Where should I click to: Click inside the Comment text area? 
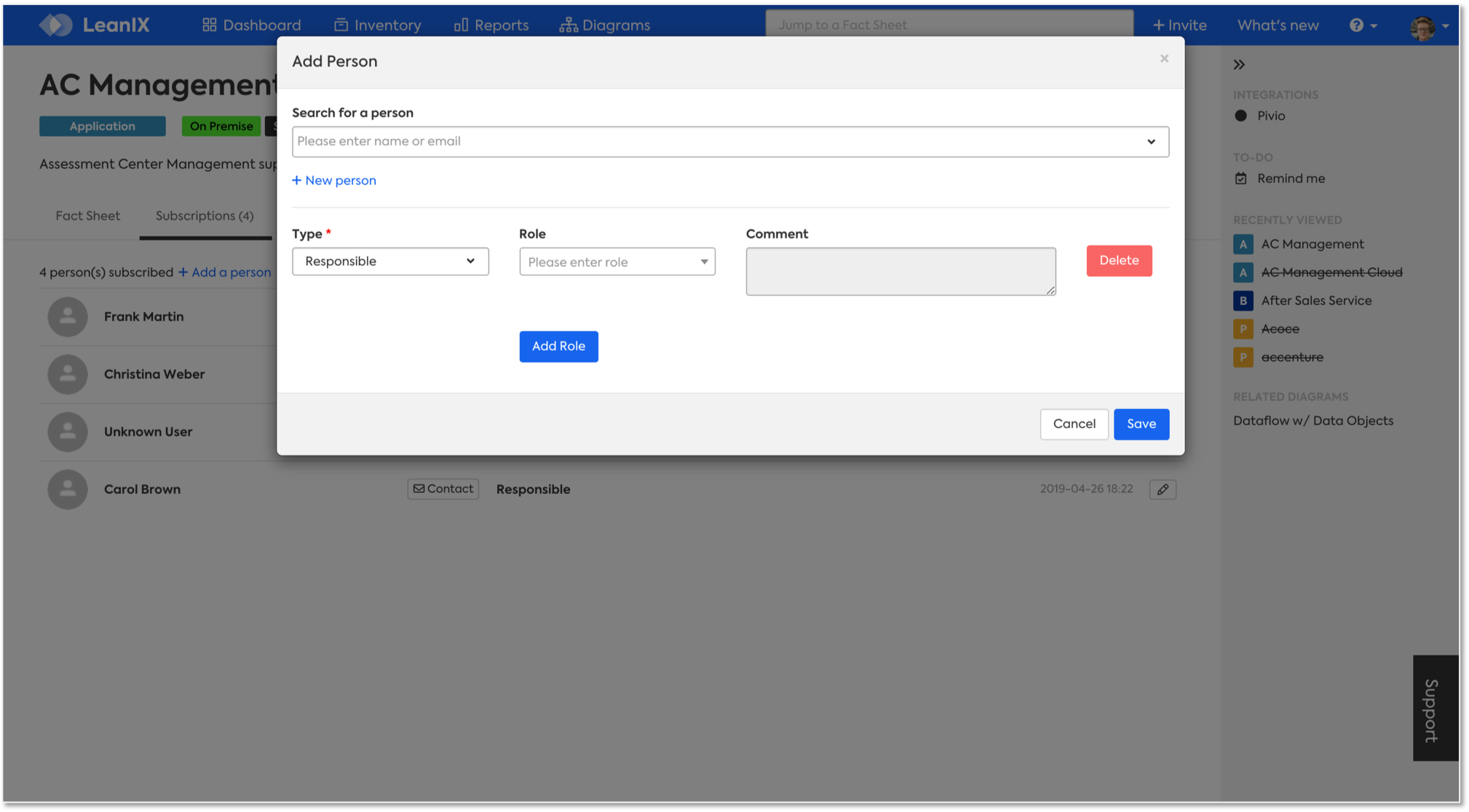click(900, 271)
